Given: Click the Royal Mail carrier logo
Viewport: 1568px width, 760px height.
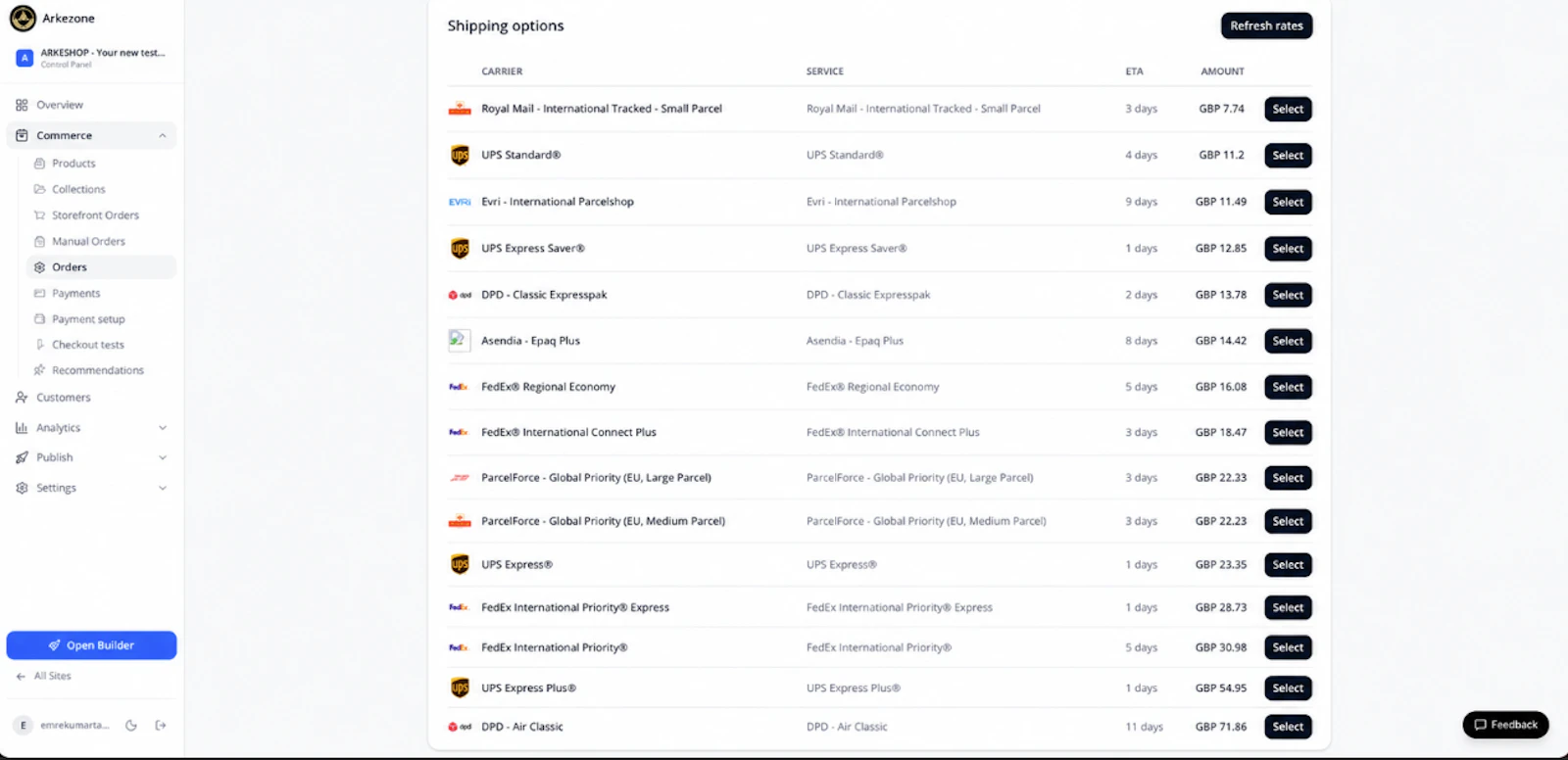Looking at the screenshot, I should 460,109.
